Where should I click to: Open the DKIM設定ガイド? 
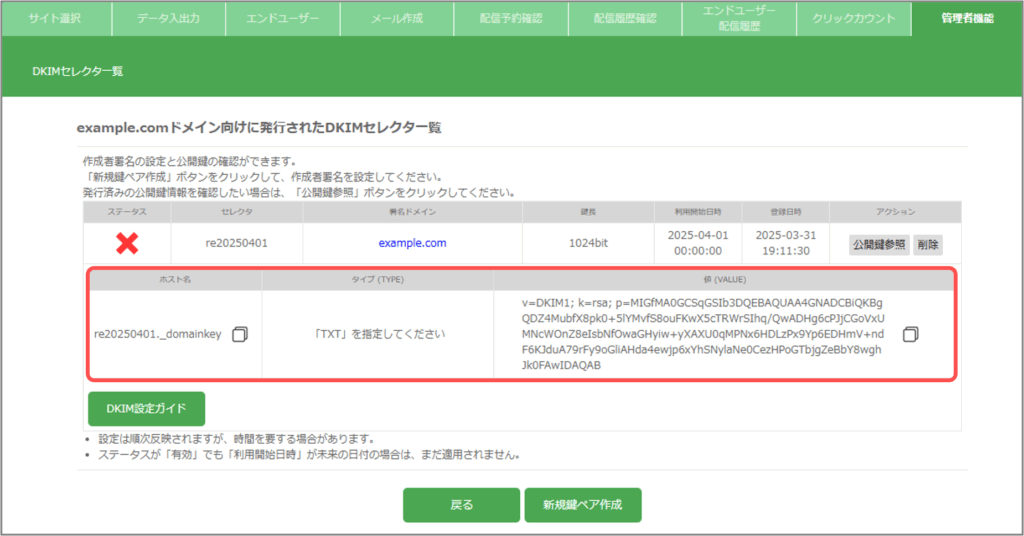tap(146, 408)
